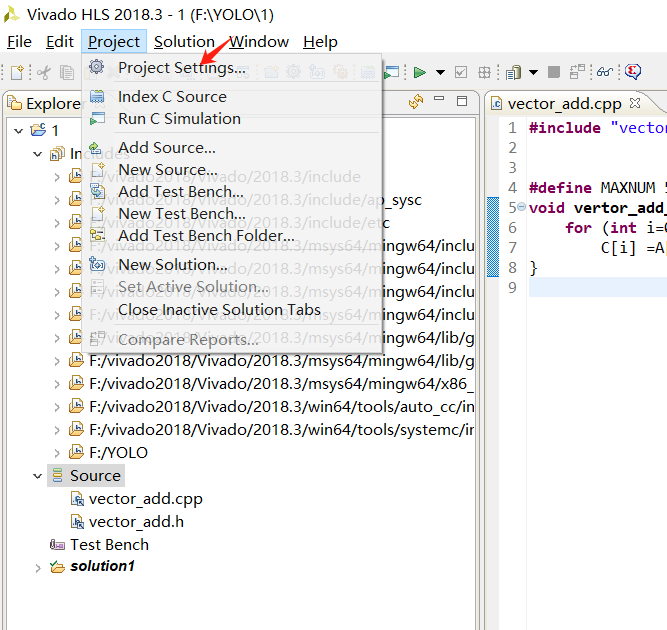Click the Export RTL toolbar icon
The height and width of the screenshot is (630, 667).
[x=484, y=72]
